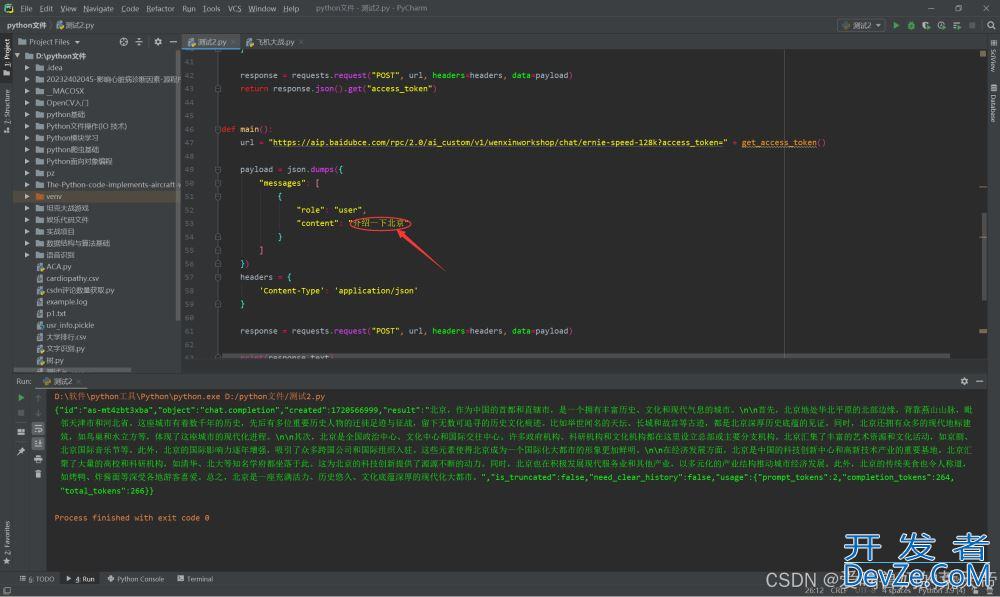Click the Up stack trace arrow in Run panel
Screen dimensions: 1000x597
click(38, 397)
